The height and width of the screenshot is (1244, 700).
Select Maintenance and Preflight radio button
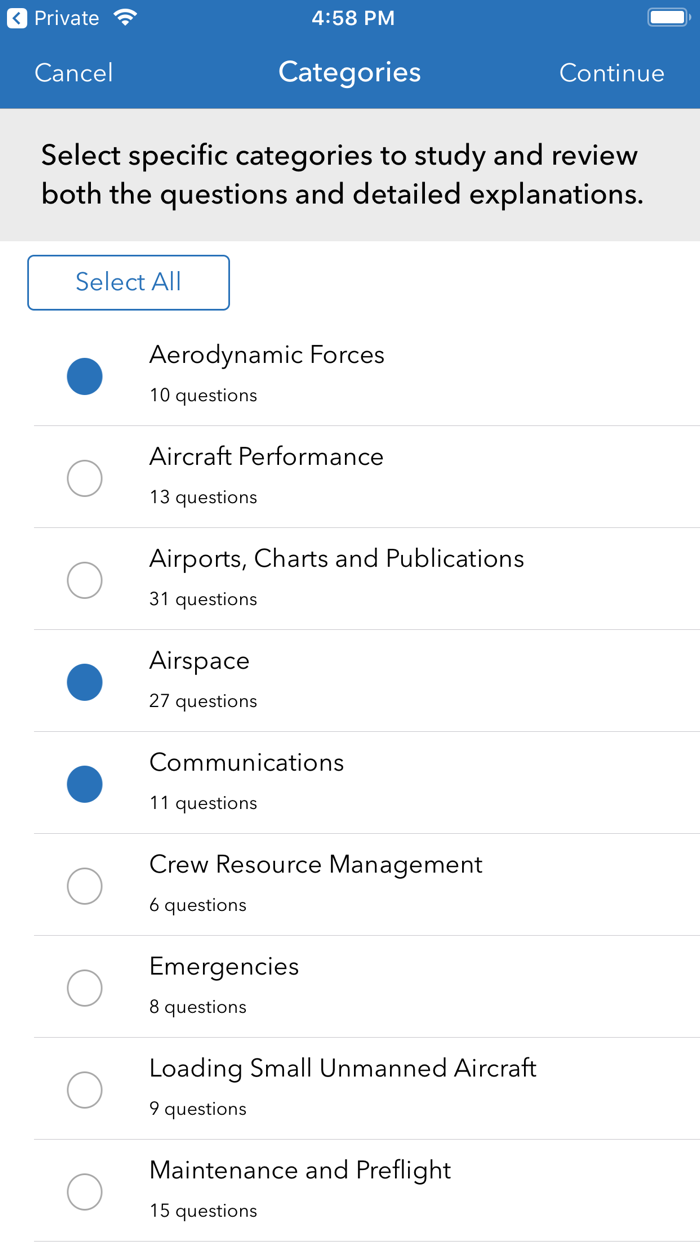click(x=84, y=1193)
